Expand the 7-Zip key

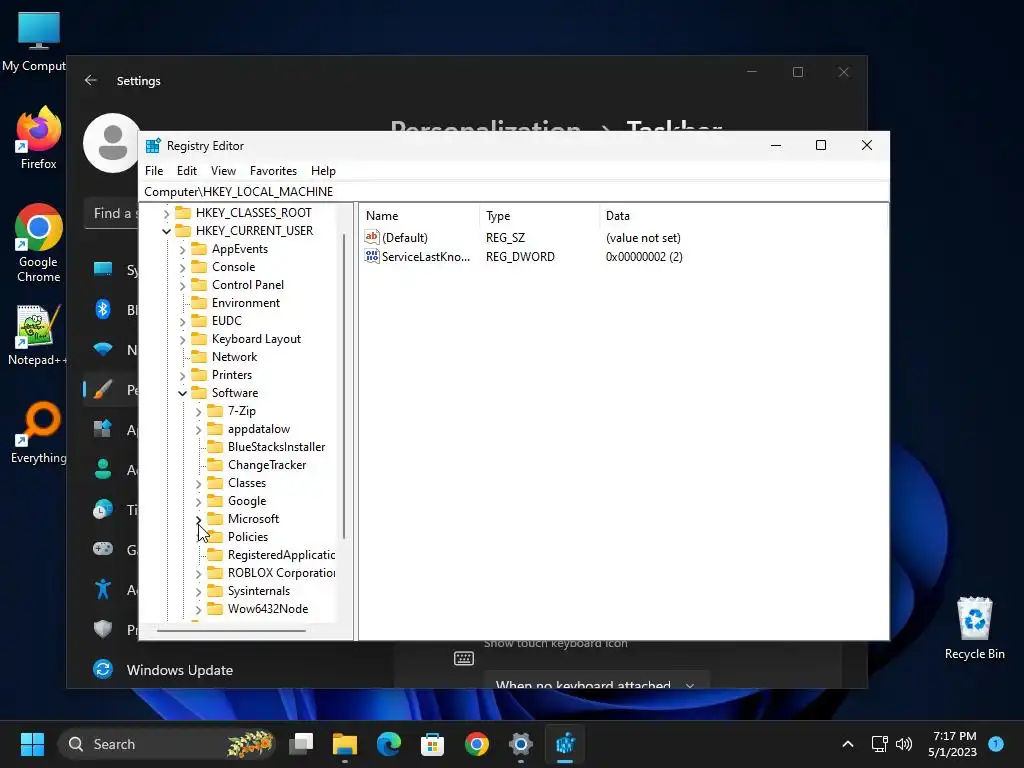(199, 411)
